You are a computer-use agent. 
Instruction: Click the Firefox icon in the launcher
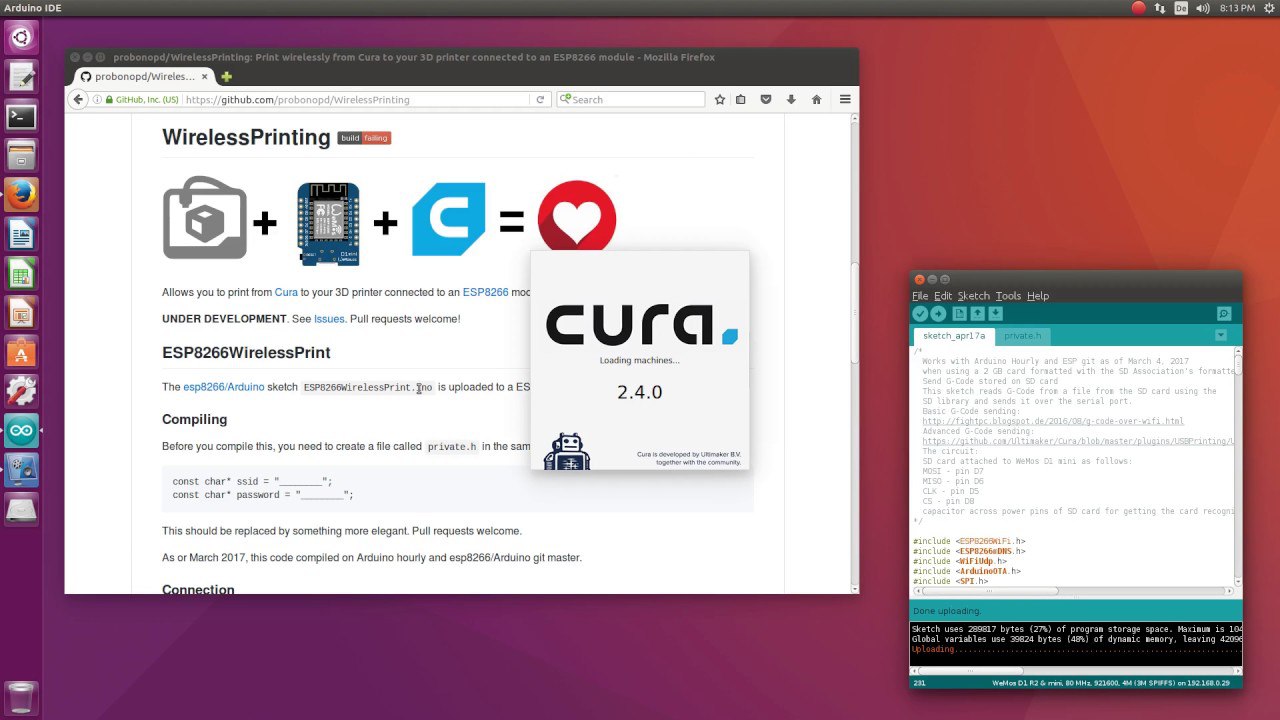pyautogui.click(x=22, y=195)
